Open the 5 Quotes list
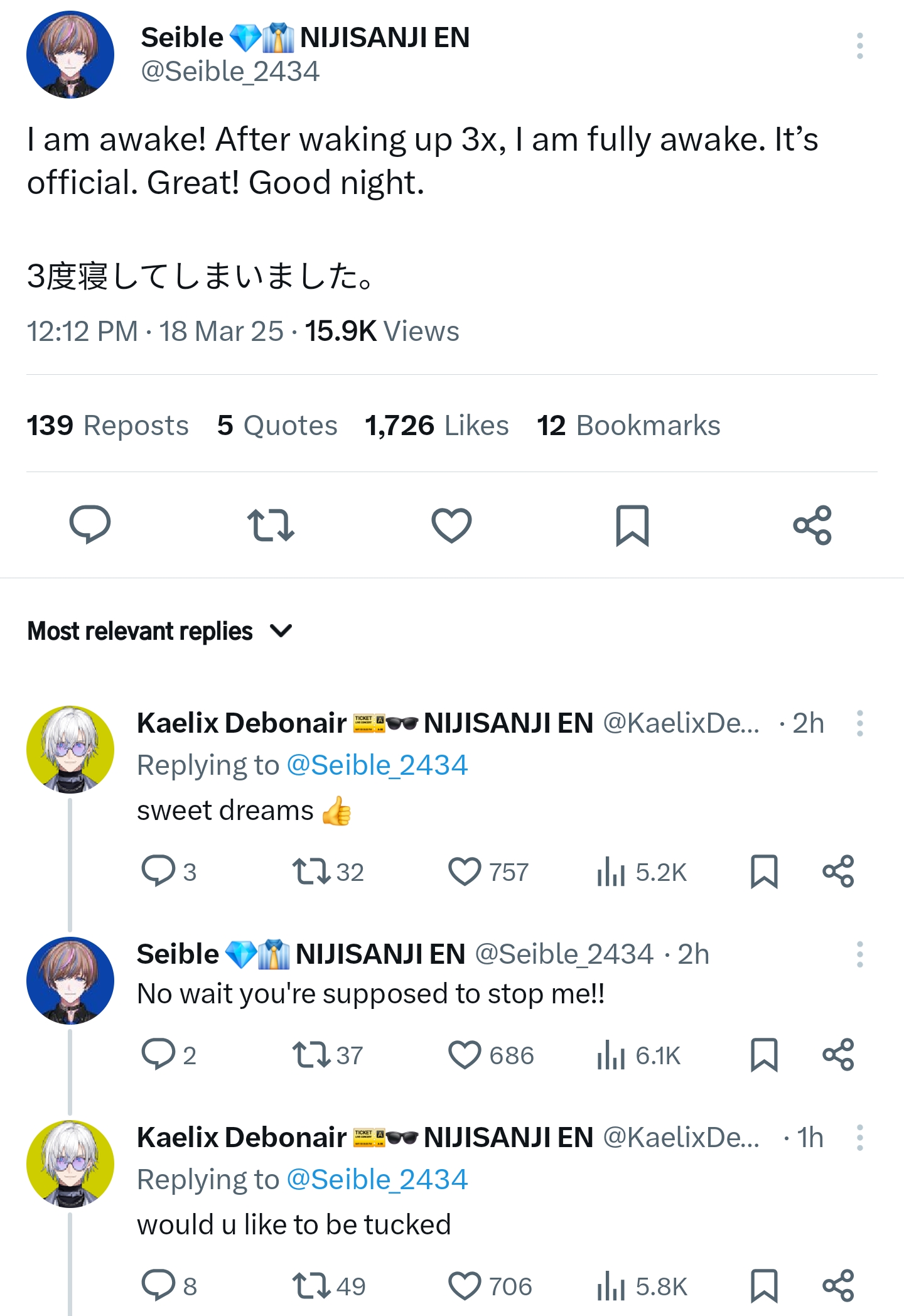904x1316 pixels. [x=277, y=426]
